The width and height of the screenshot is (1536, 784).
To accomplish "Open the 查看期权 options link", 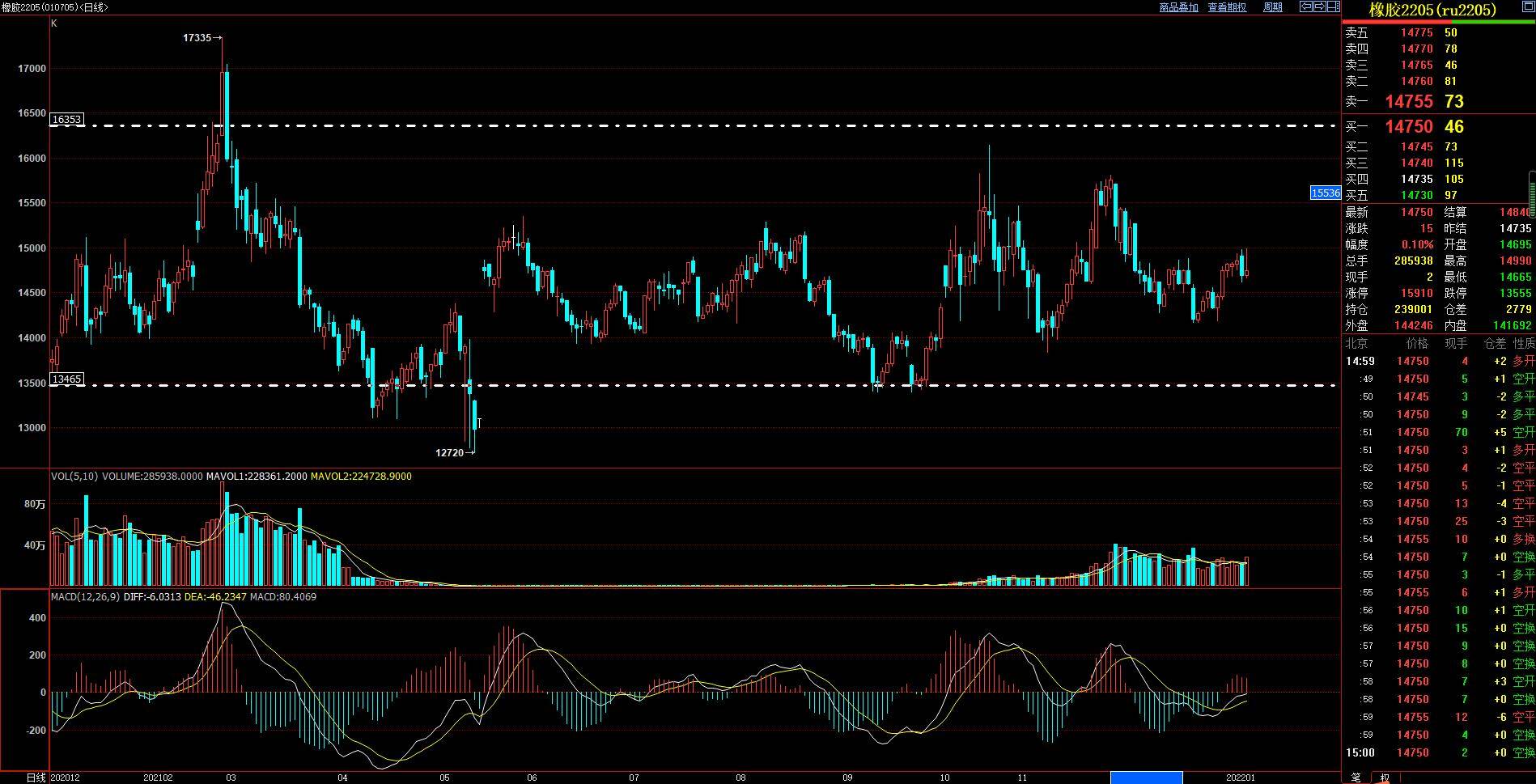I will [1228, 6].
